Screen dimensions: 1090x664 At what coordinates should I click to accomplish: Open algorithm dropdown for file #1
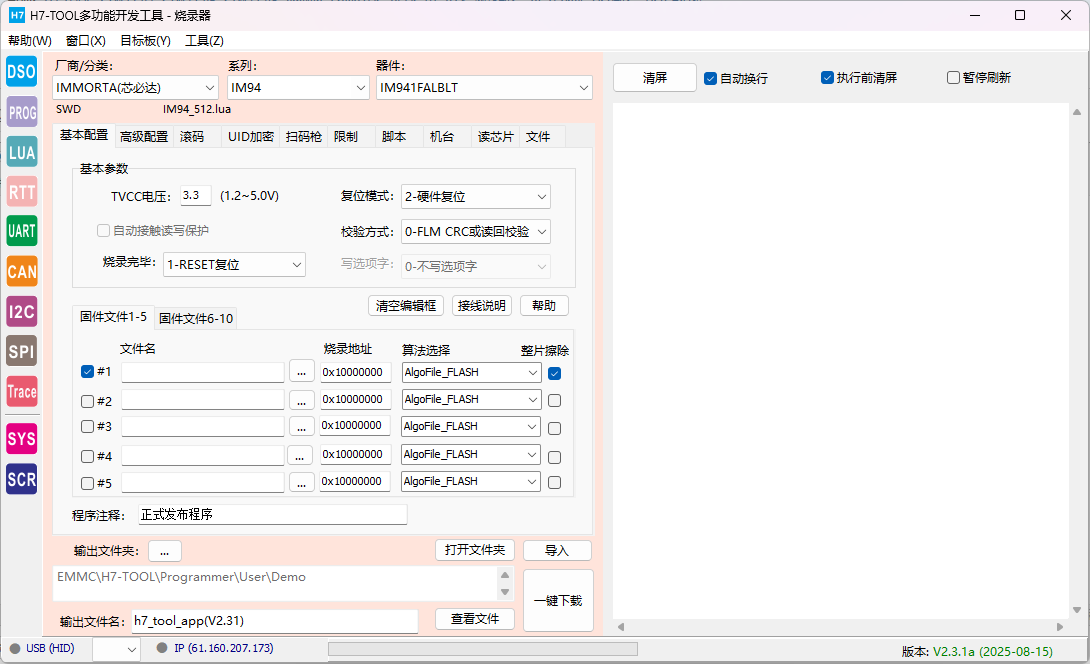pyautogui.click(x=471, y=372)
